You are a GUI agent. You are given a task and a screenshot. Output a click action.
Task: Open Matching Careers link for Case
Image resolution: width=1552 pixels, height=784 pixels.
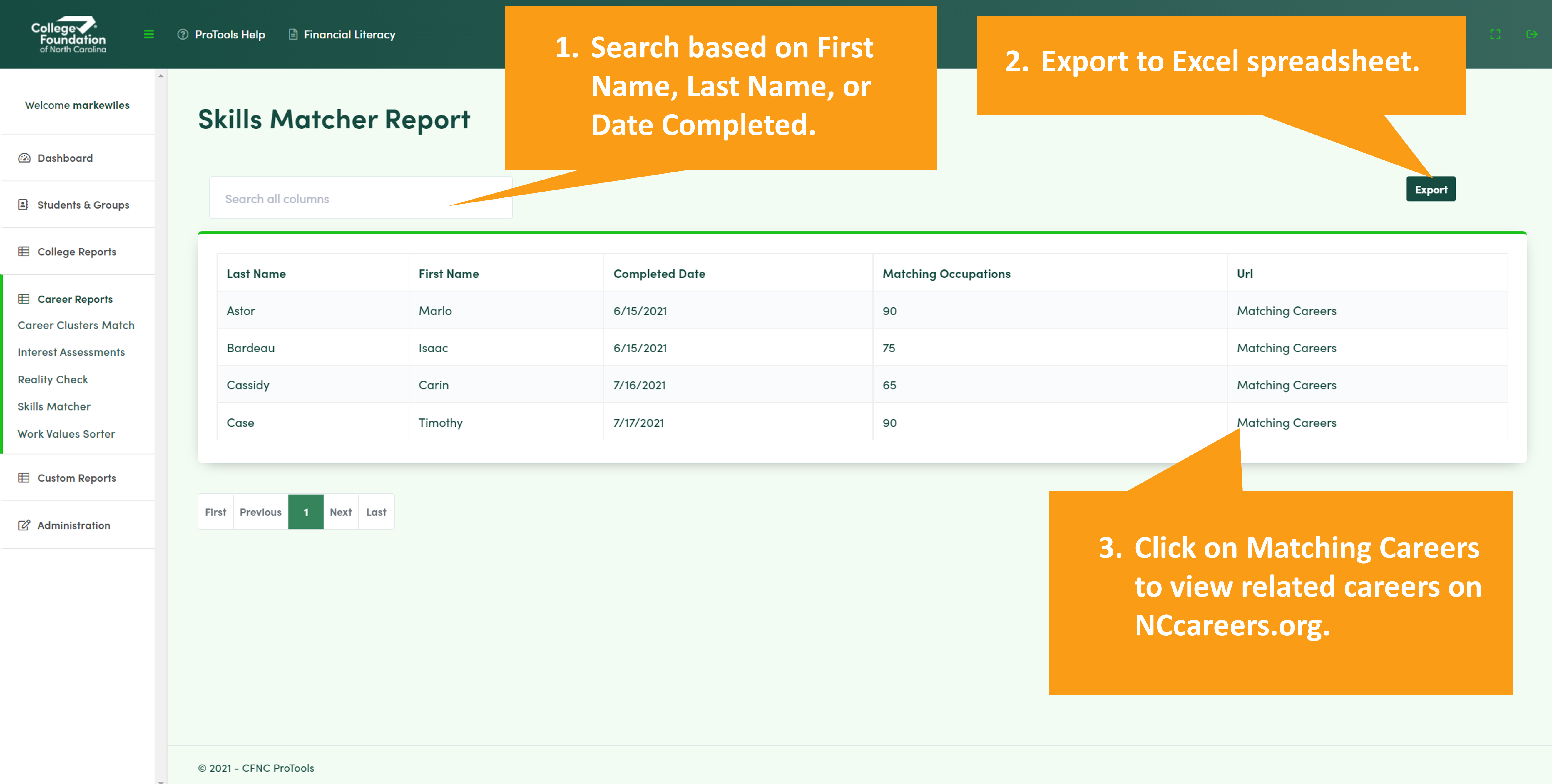[1286, 423]
